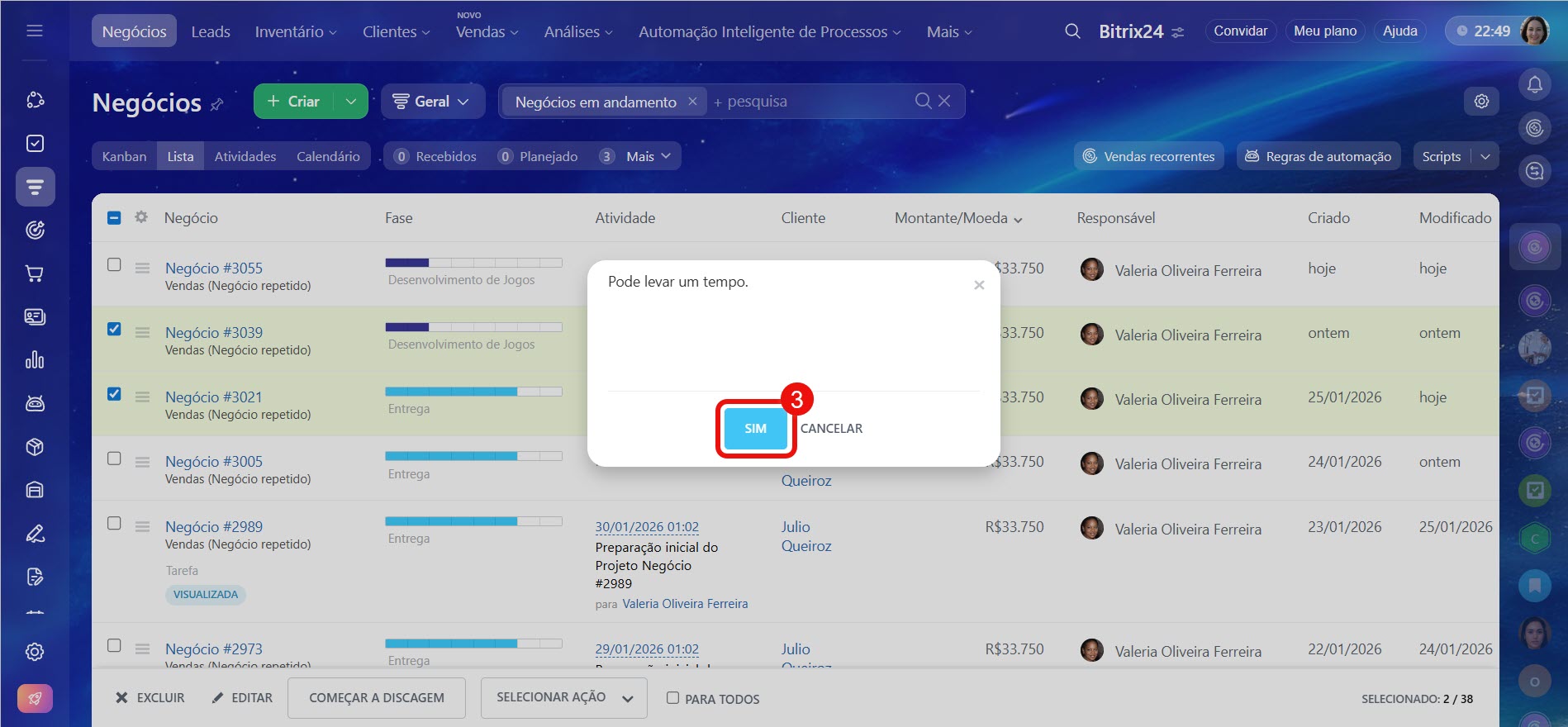This screenshot has width=1568, height=727.
Task: Switch to the Kanban view tab
Action: (124, 156)
